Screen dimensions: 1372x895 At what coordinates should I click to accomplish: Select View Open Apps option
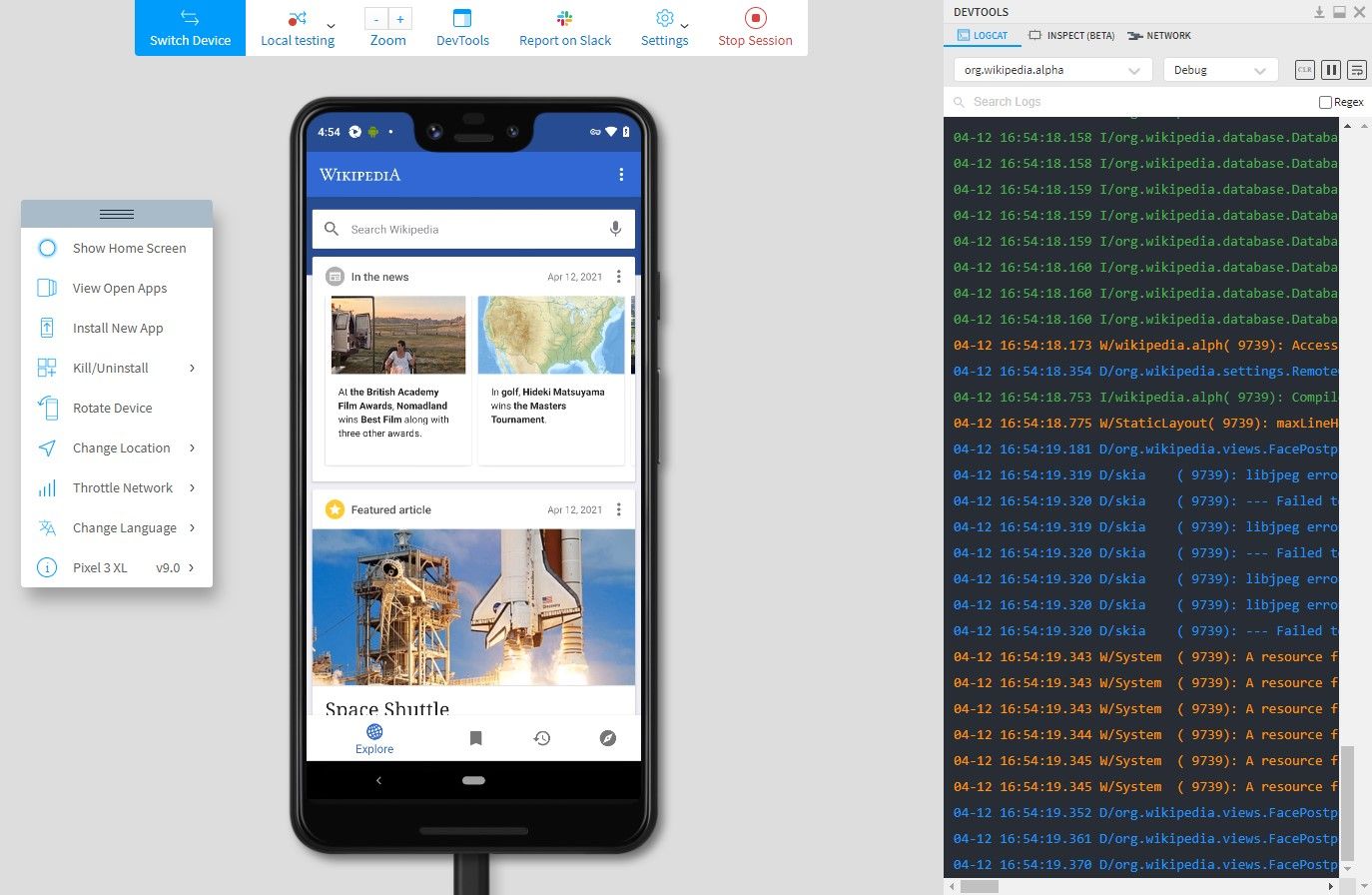click(117, 288)
